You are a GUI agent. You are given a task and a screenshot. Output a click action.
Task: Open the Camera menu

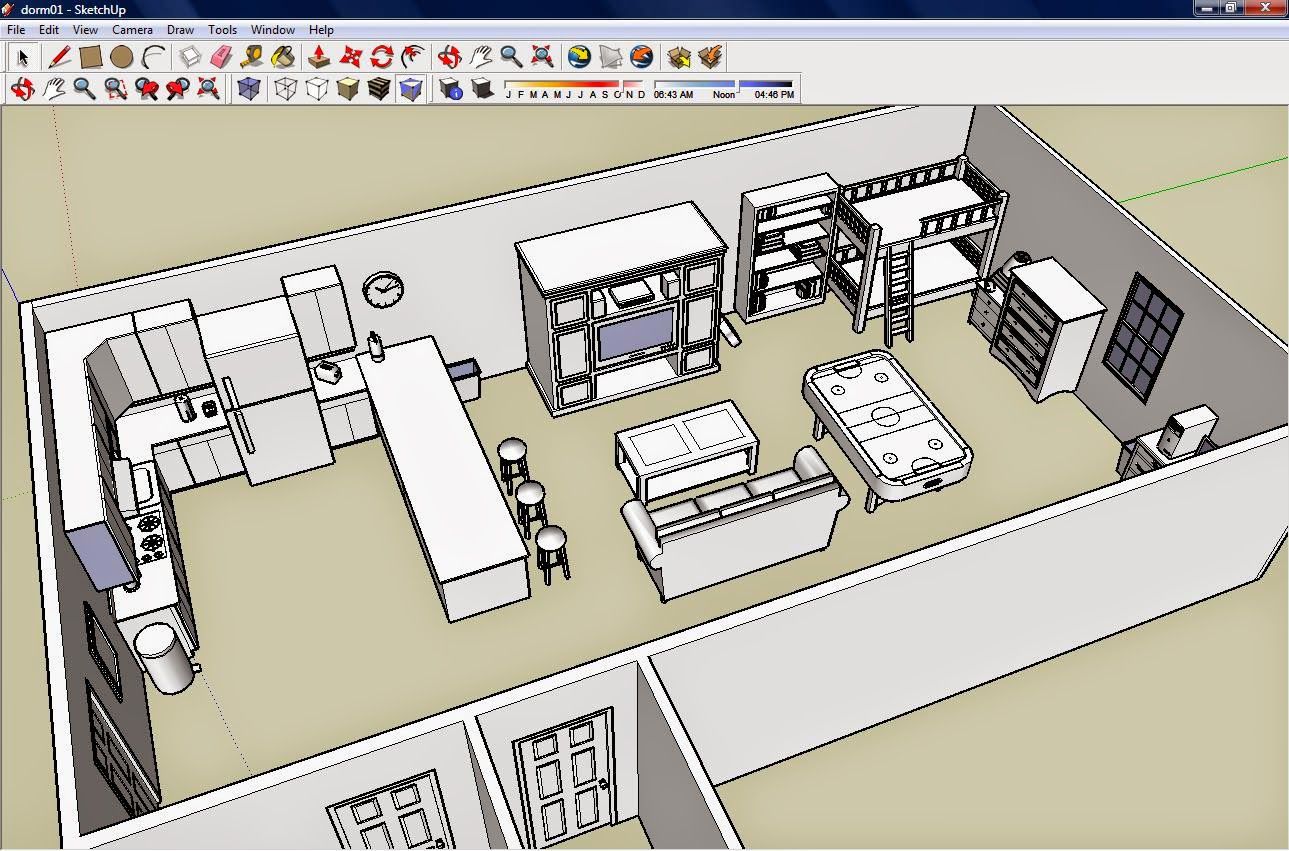(132, 30)
